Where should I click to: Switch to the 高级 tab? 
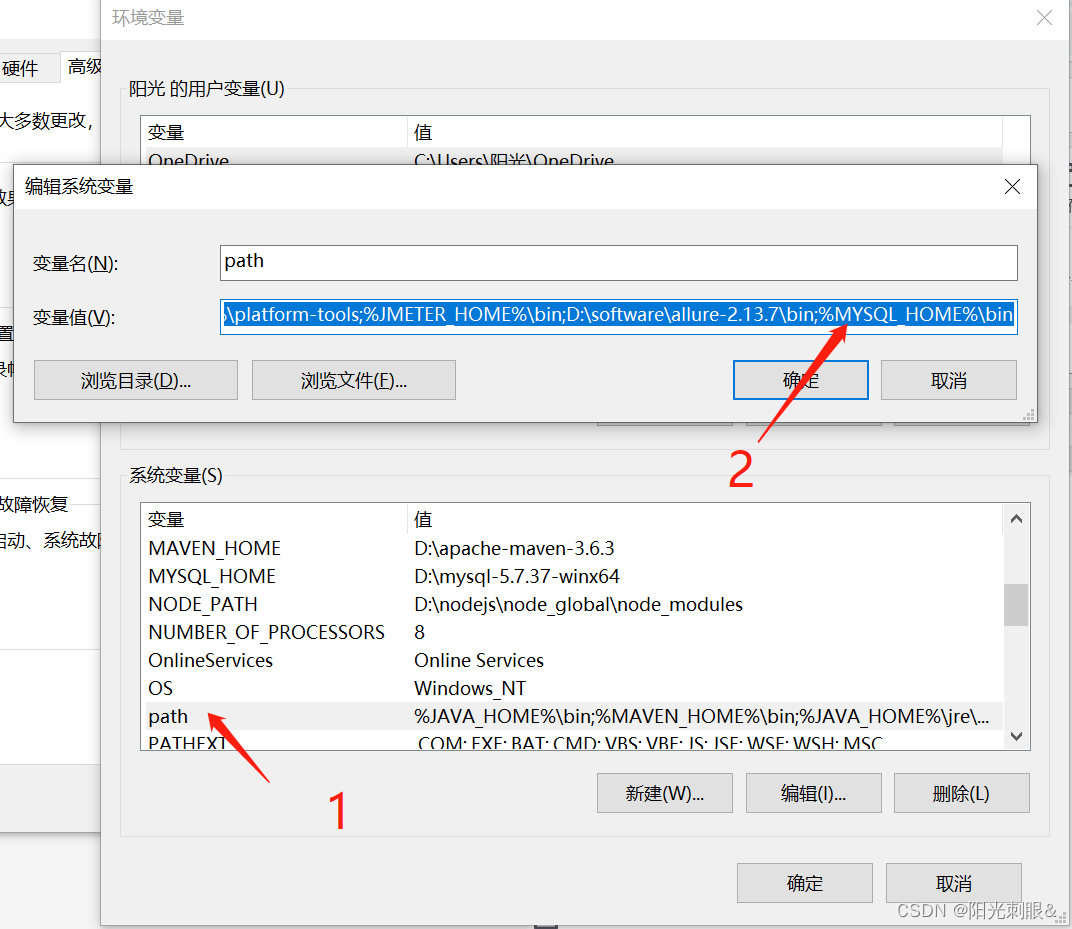84,66
